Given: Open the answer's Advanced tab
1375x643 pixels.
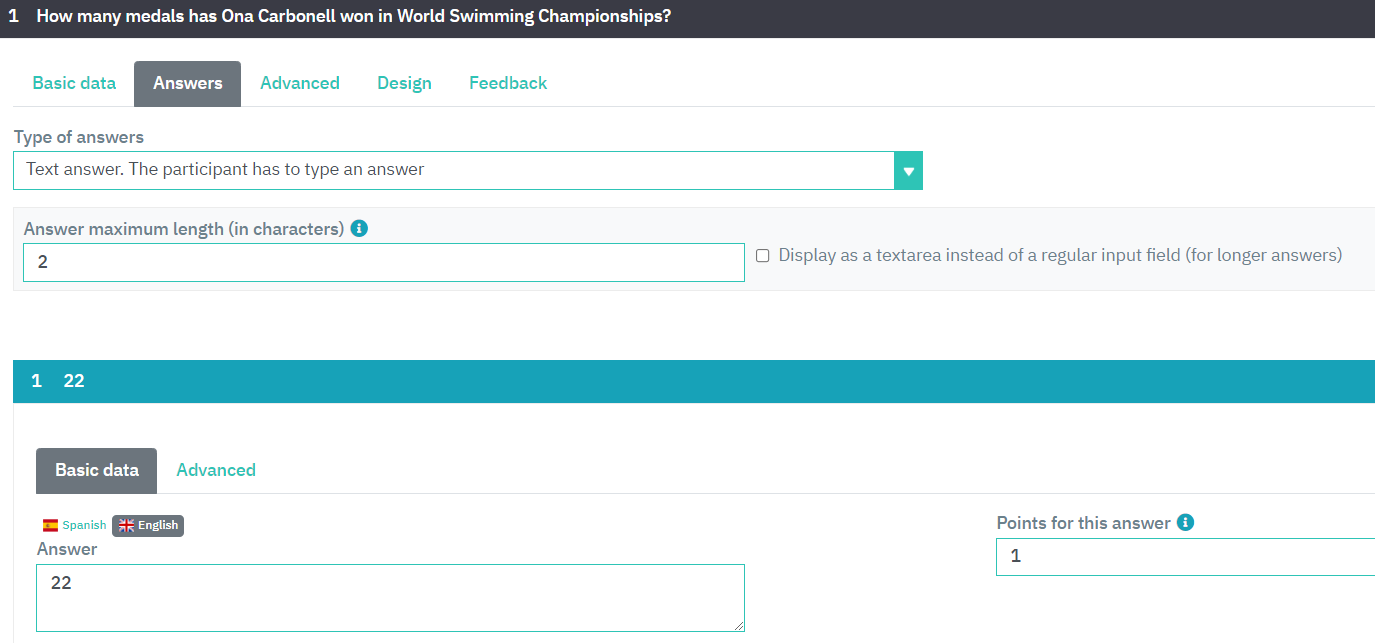Looking at the screenshot, I should [x=216, y=470].
